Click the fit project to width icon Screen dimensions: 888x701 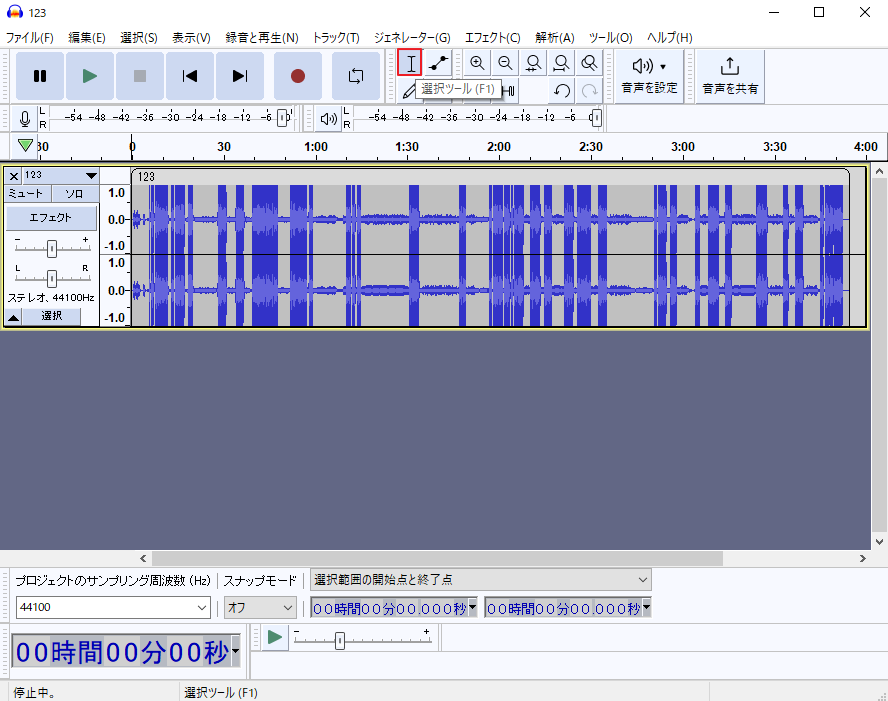(x=561, y=62)
